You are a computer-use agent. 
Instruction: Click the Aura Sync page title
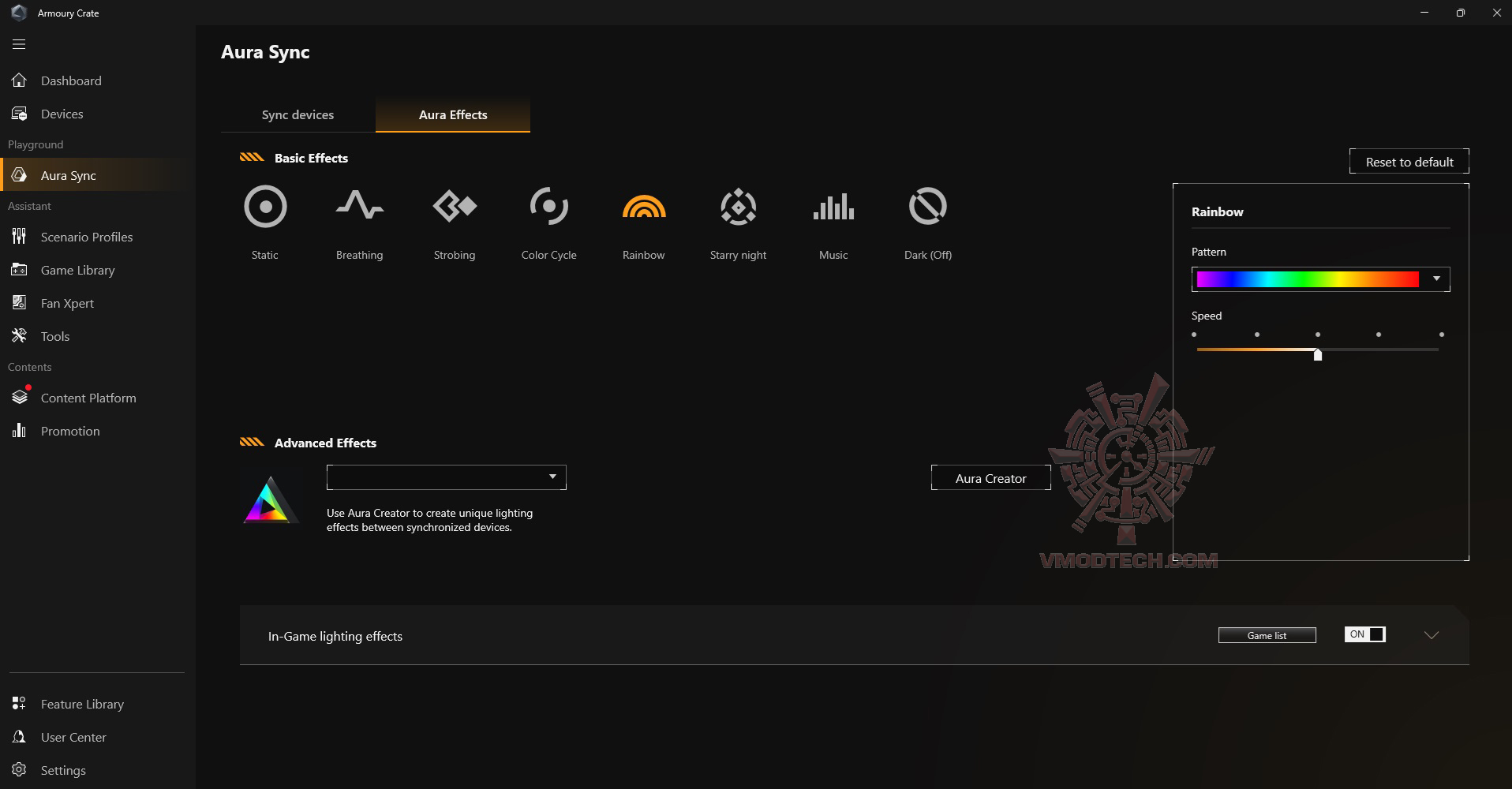click(x=265, y=52)
